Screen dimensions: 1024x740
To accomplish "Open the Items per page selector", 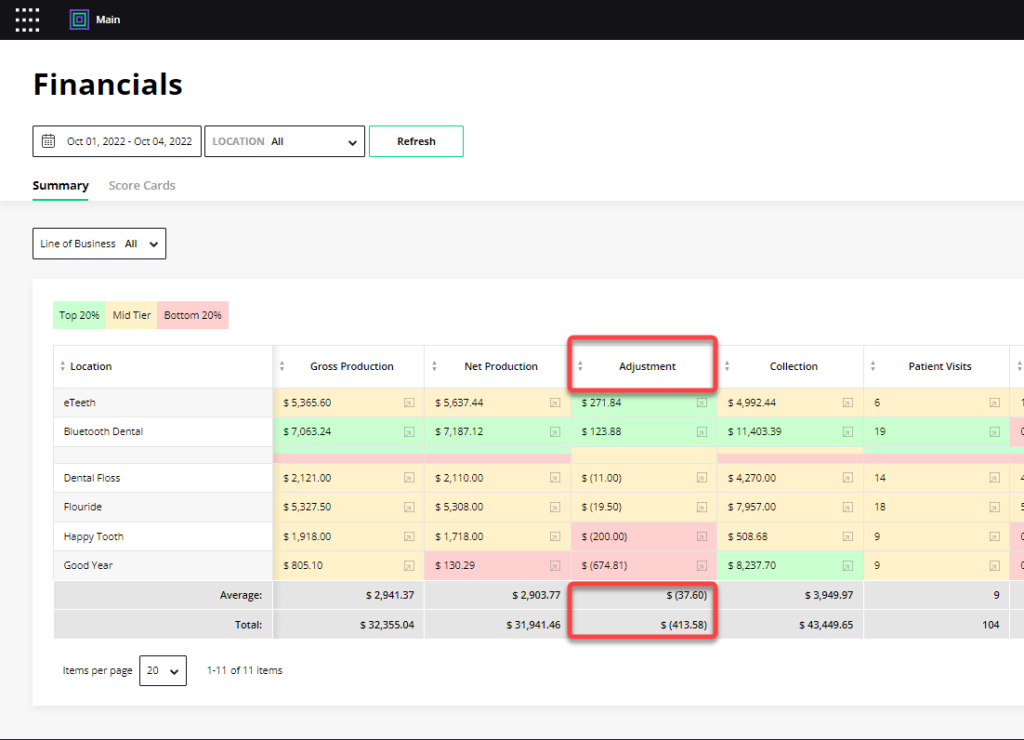I will pyautogui.click(x=162, y=670).
